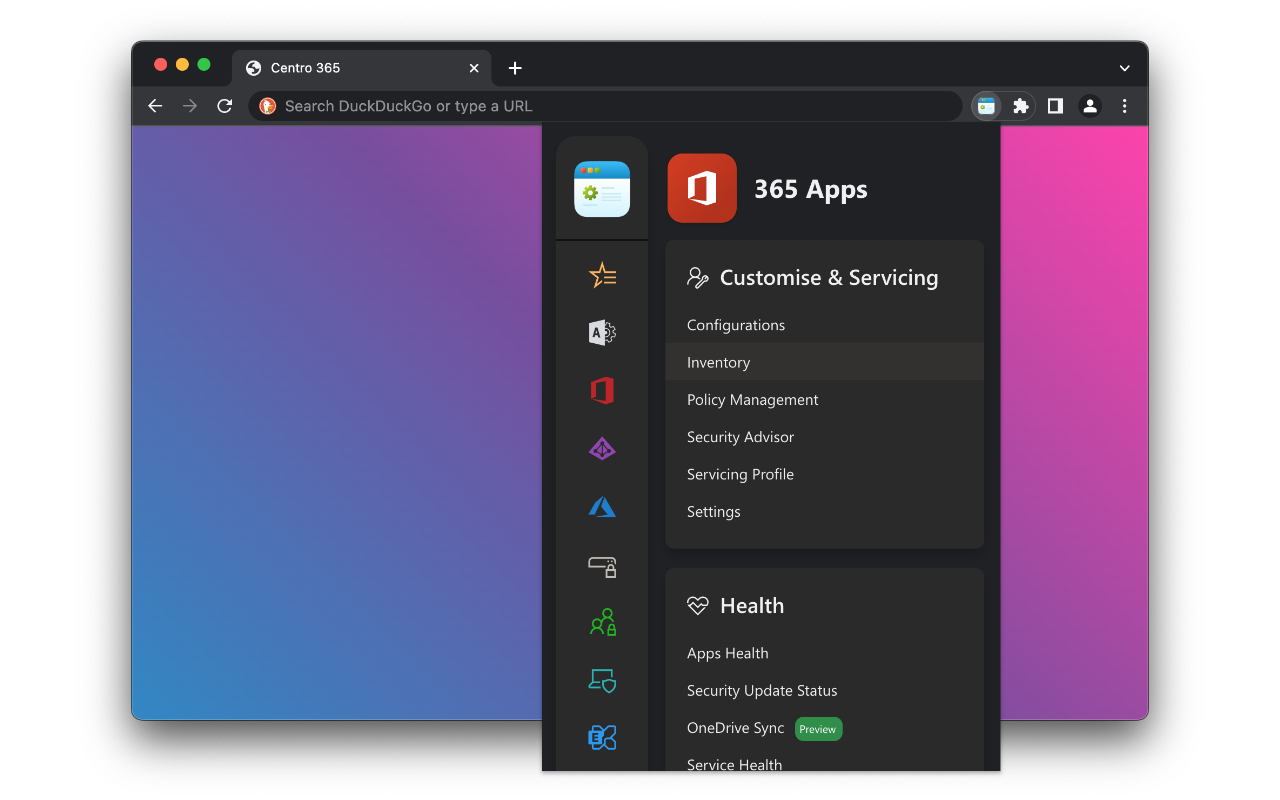Viewport: 1280px width, 800px height.
Task: Open the tab search dropdown chevron
Action: pyautogui.click(x=1125, y=68)
